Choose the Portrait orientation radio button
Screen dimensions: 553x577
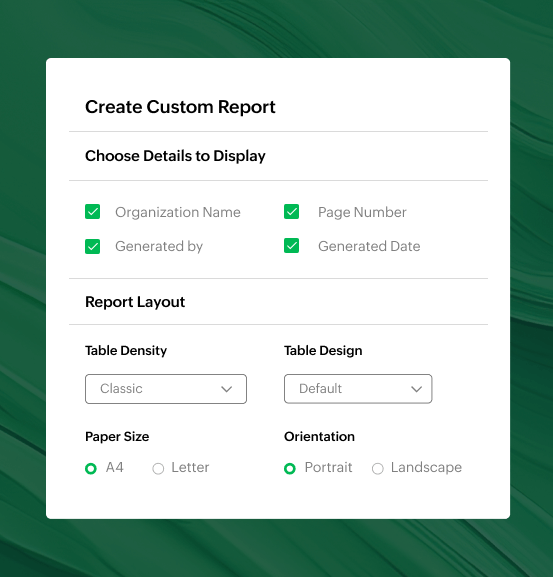pos(290,468)
